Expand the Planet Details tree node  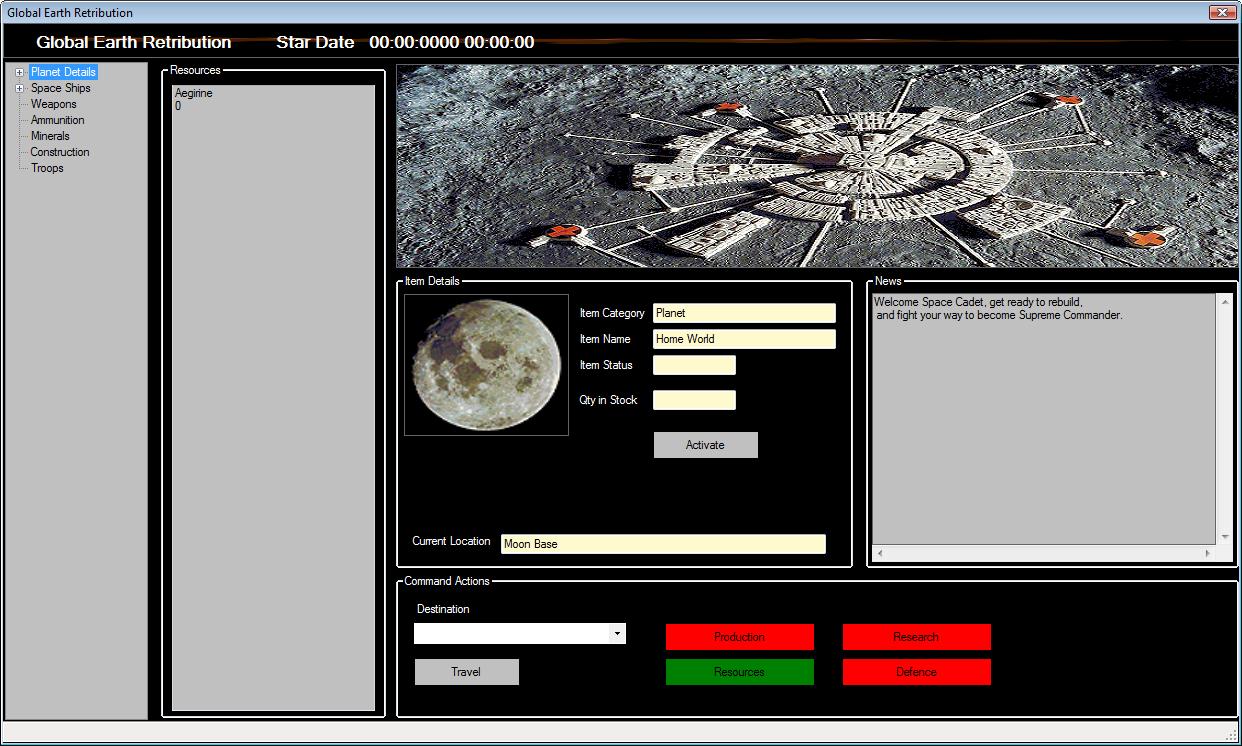coord(18,71)
